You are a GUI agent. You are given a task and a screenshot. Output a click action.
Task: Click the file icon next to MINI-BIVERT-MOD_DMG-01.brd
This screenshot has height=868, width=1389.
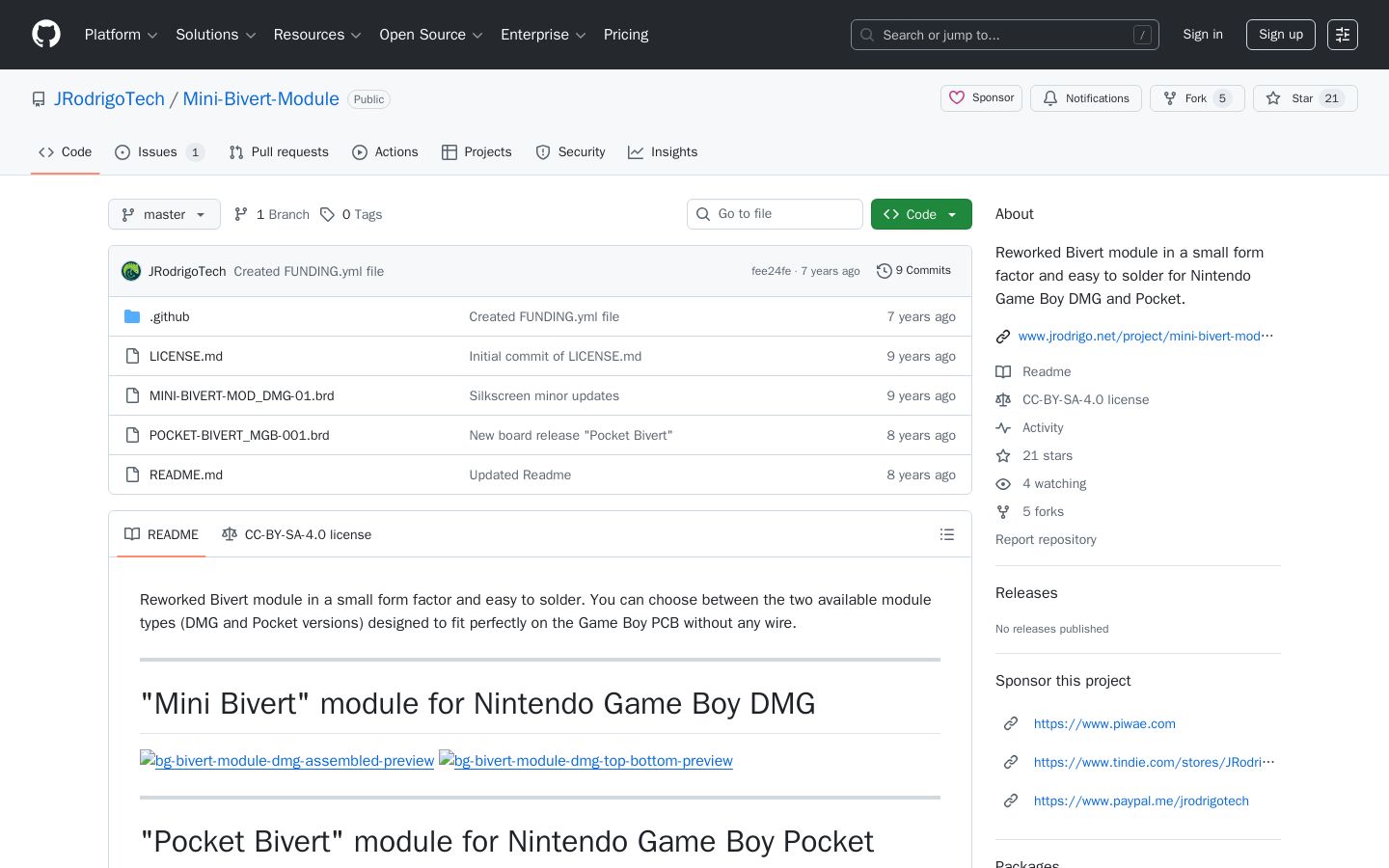click(x=132, y=395)
